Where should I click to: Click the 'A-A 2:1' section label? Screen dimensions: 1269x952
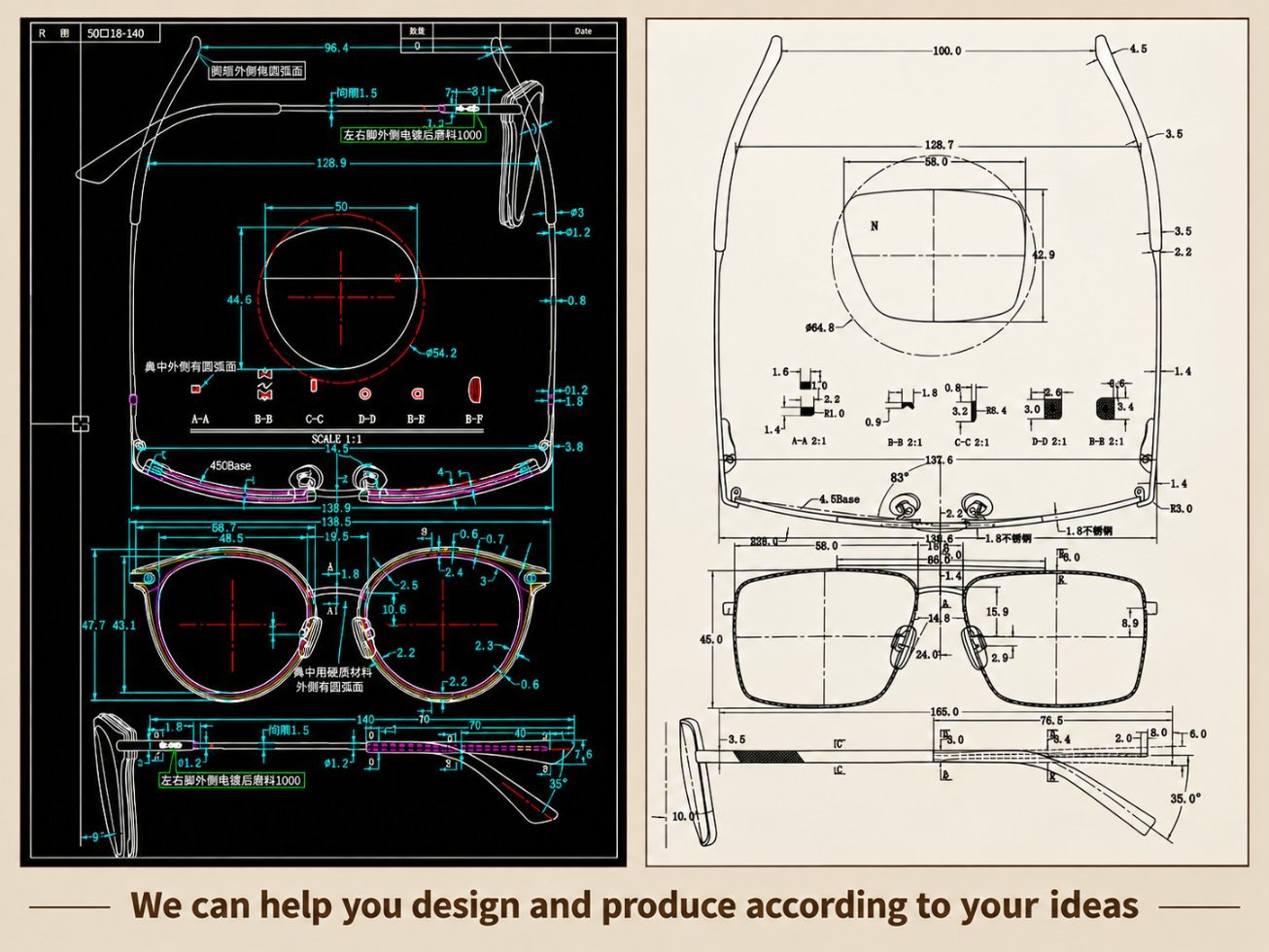808,441
